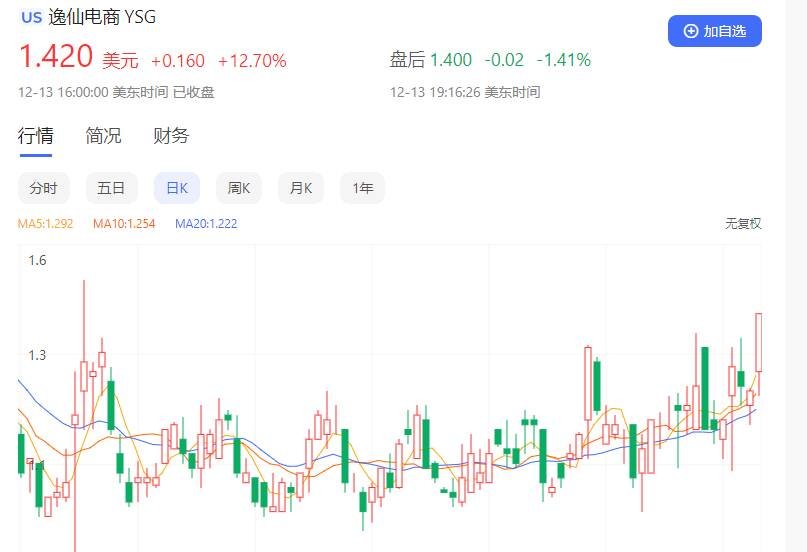
Task: Click the after-hours 盘后 price 1.400
Action: pos(450,60)
